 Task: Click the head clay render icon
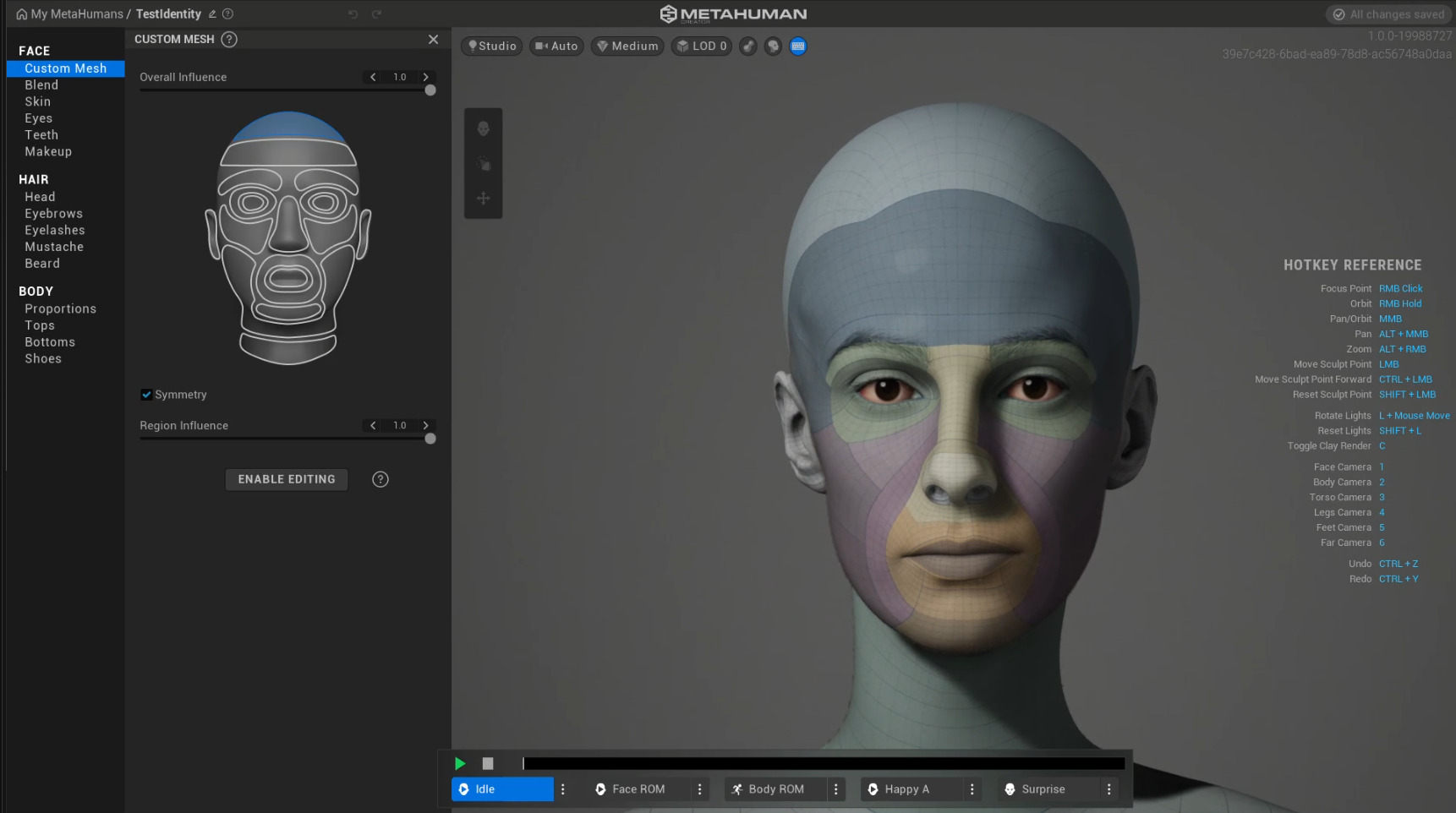[x=773, y=46]
